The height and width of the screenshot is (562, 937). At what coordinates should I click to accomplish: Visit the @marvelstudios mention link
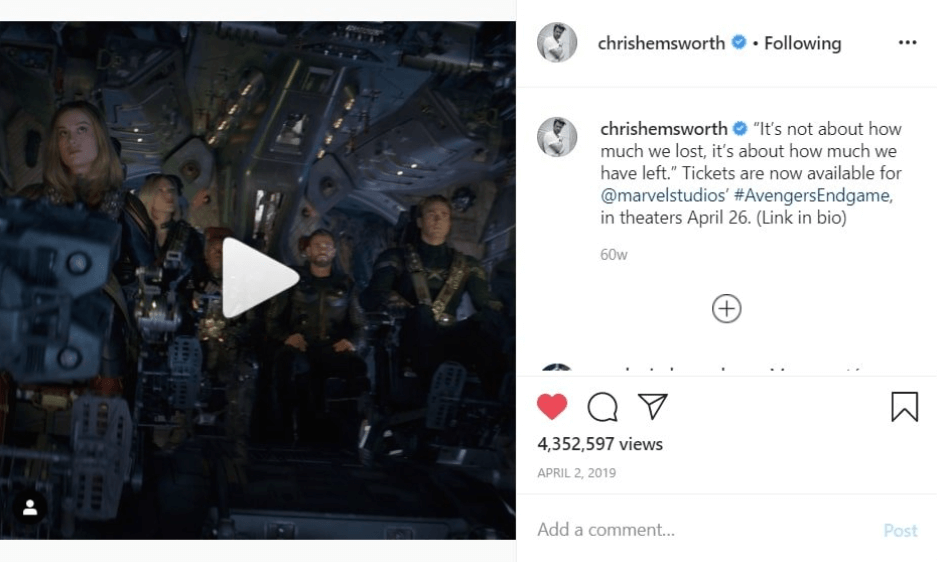pyautogui.click(x=664, y=196)
